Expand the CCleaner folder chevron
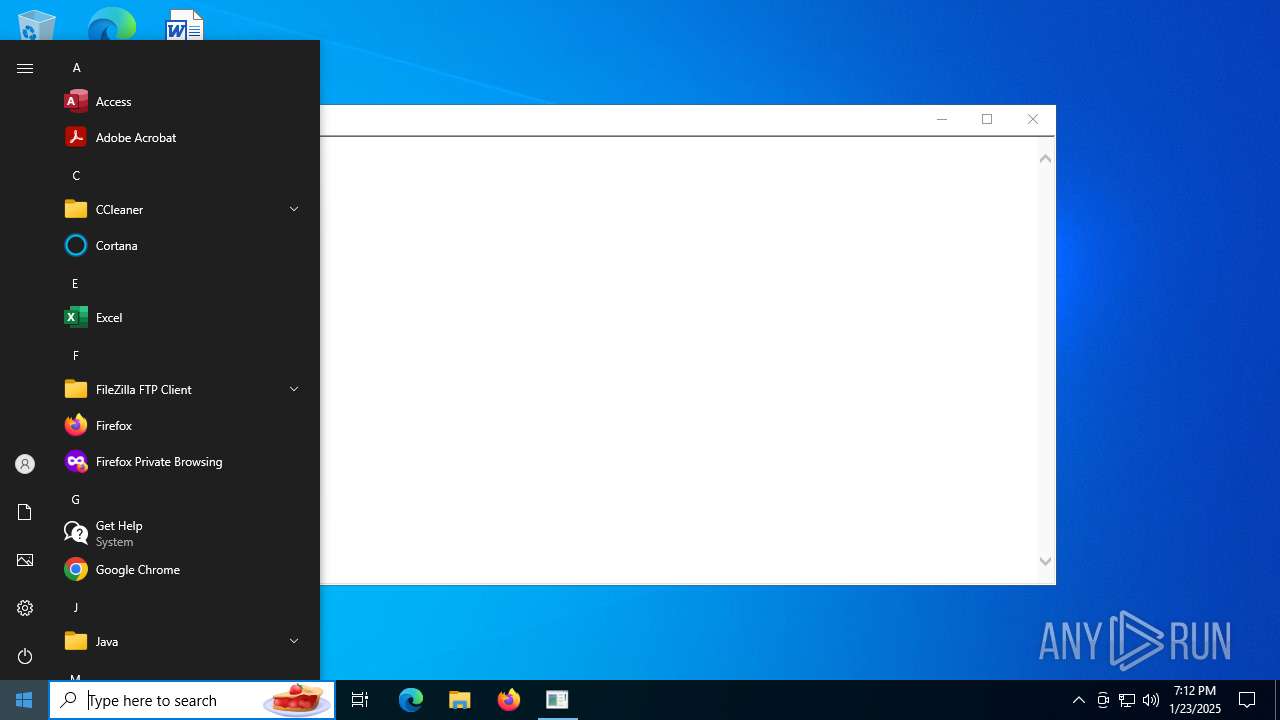This screenshot has width=1280, height=720. [294, 209]
